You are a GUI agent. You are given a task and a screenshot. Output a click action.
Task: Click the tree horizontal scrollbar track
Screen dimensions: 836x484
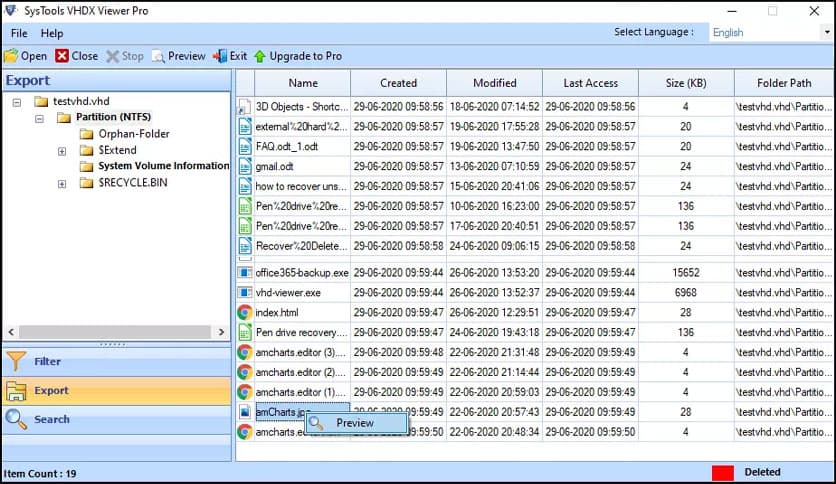point(115,332)
